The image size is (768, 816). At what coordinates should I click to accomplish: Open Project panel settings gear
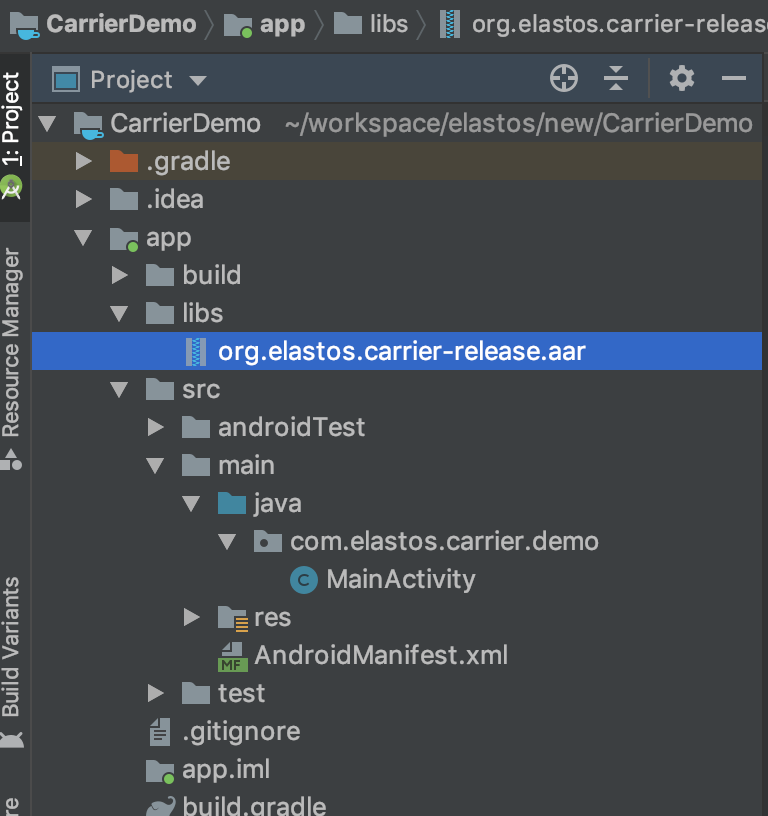682,79
